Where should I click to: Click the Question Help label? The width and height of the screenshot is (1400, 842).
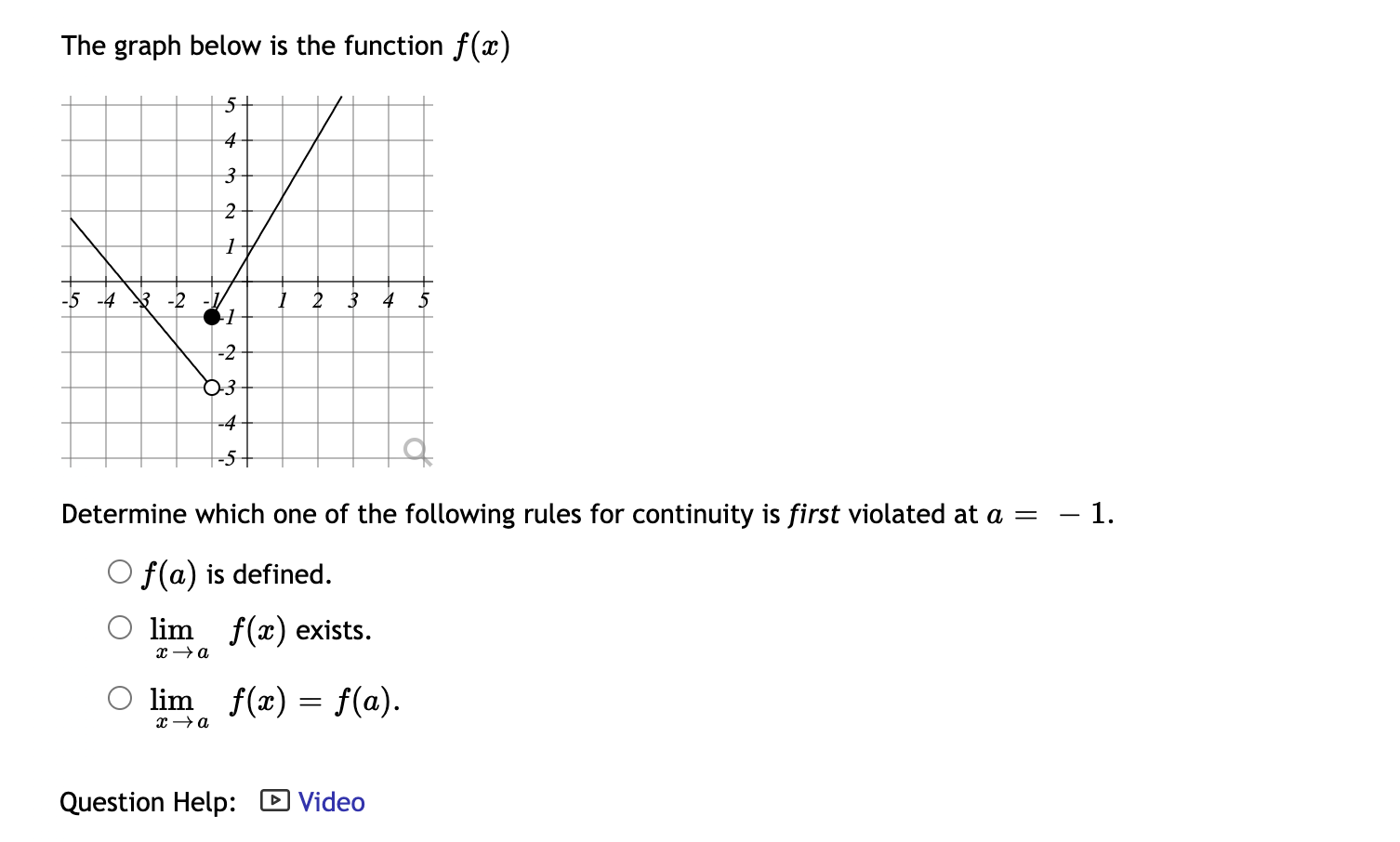point(147,801)
